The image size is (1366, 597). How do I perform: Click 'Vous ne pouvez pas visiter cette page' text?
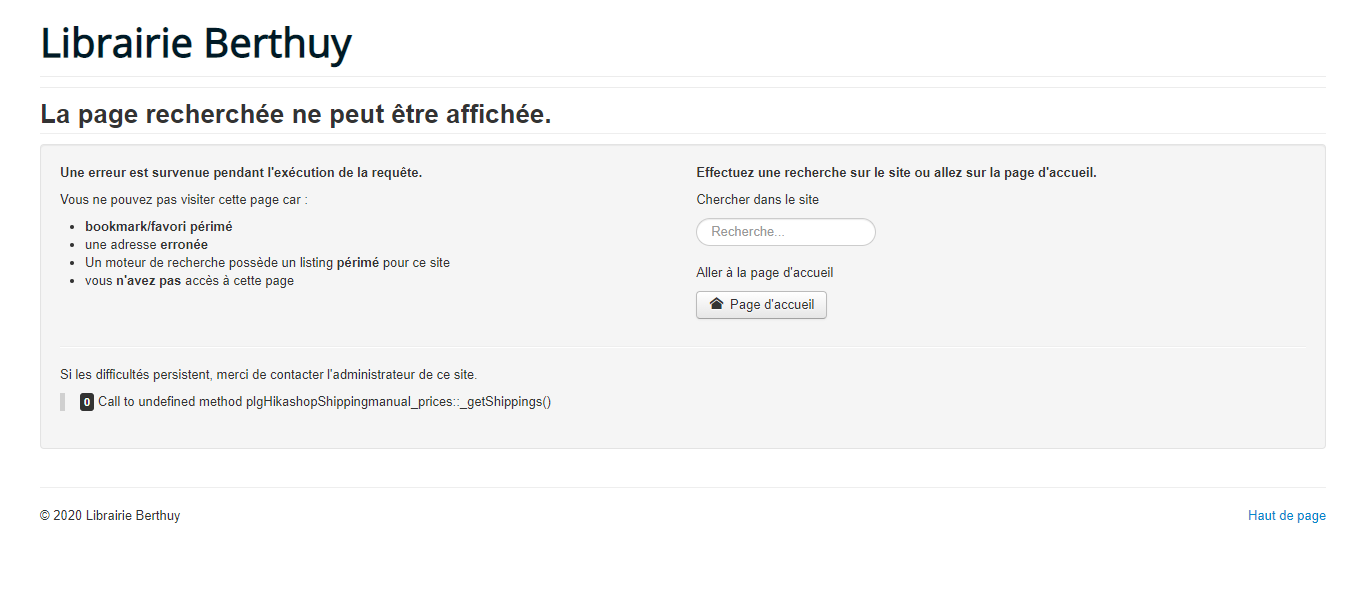184,200
